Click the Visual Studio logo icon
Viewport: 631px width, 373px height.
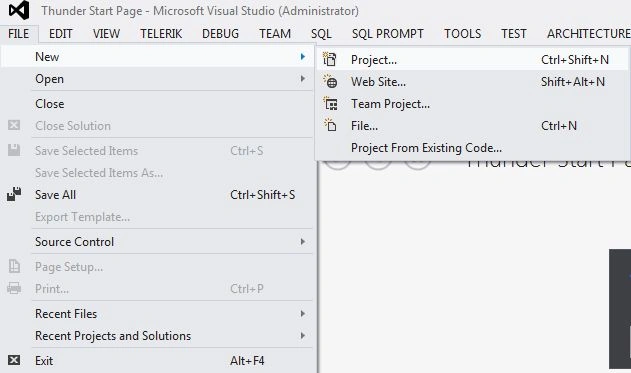[19, 10]
